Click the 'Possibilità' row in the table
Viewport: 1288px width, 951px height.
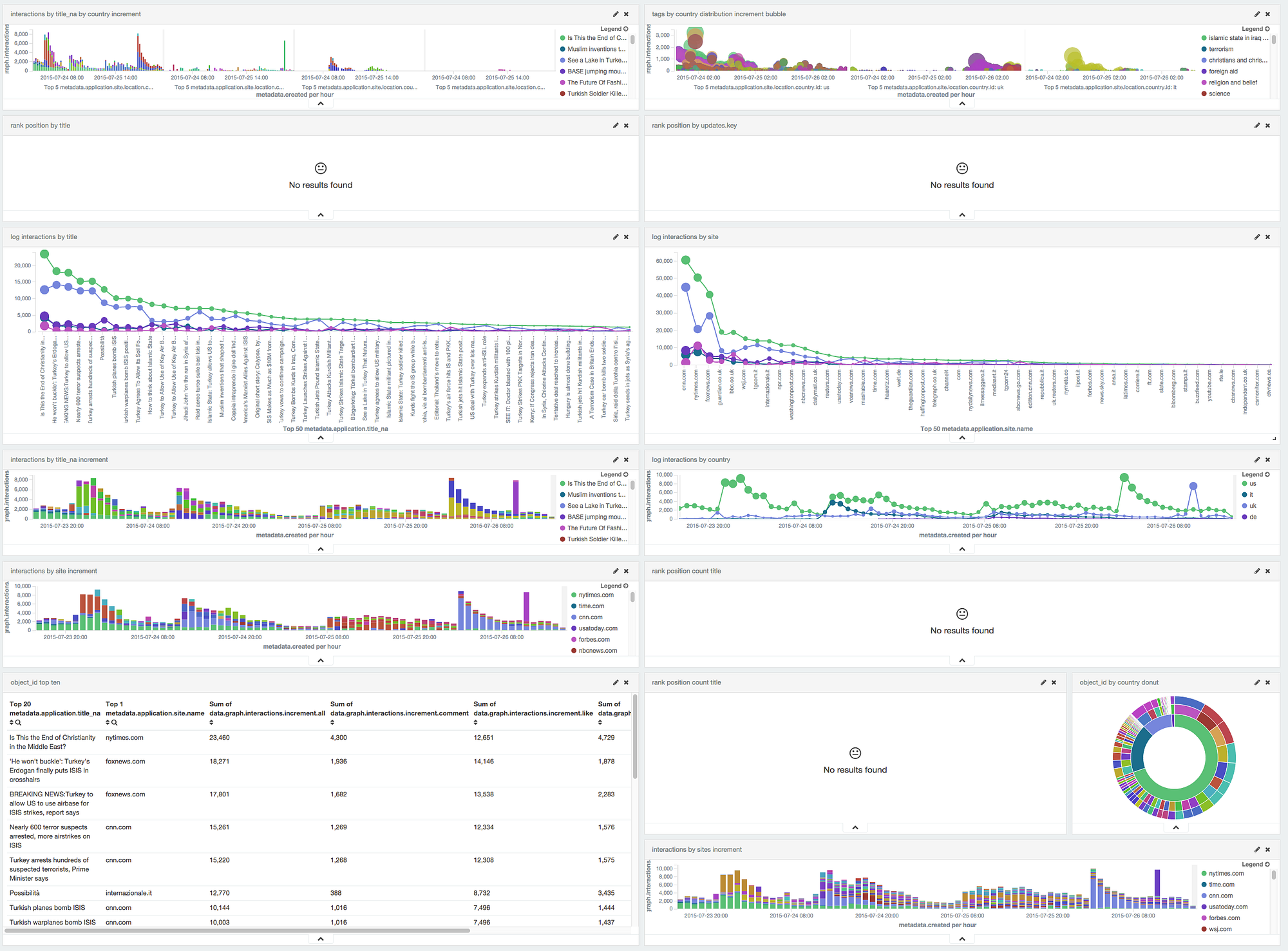tap(24, 893)
